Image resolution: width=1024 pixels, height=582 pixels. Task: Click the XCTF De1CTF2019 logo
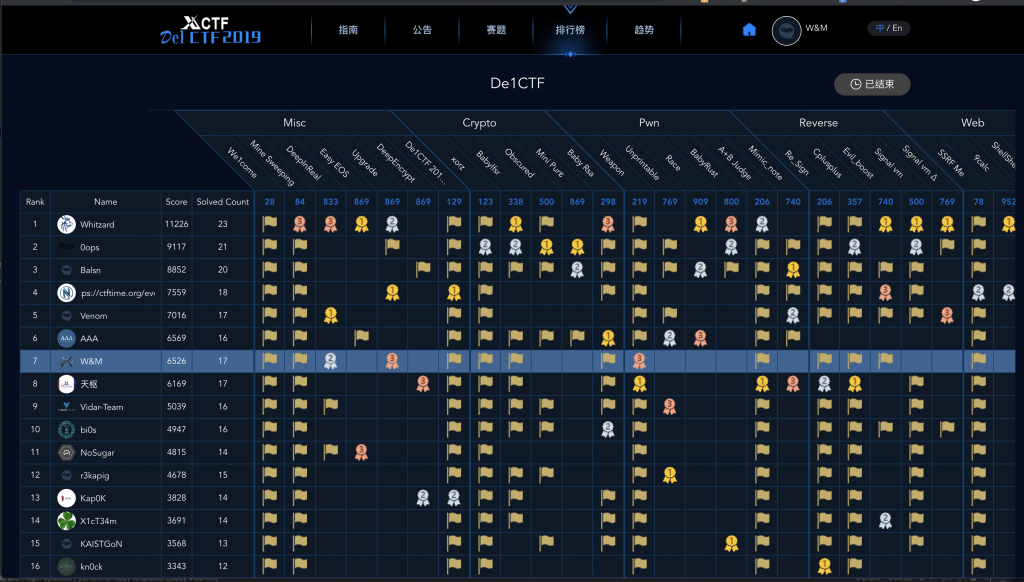pyautogui.click(x=210, y=30)
